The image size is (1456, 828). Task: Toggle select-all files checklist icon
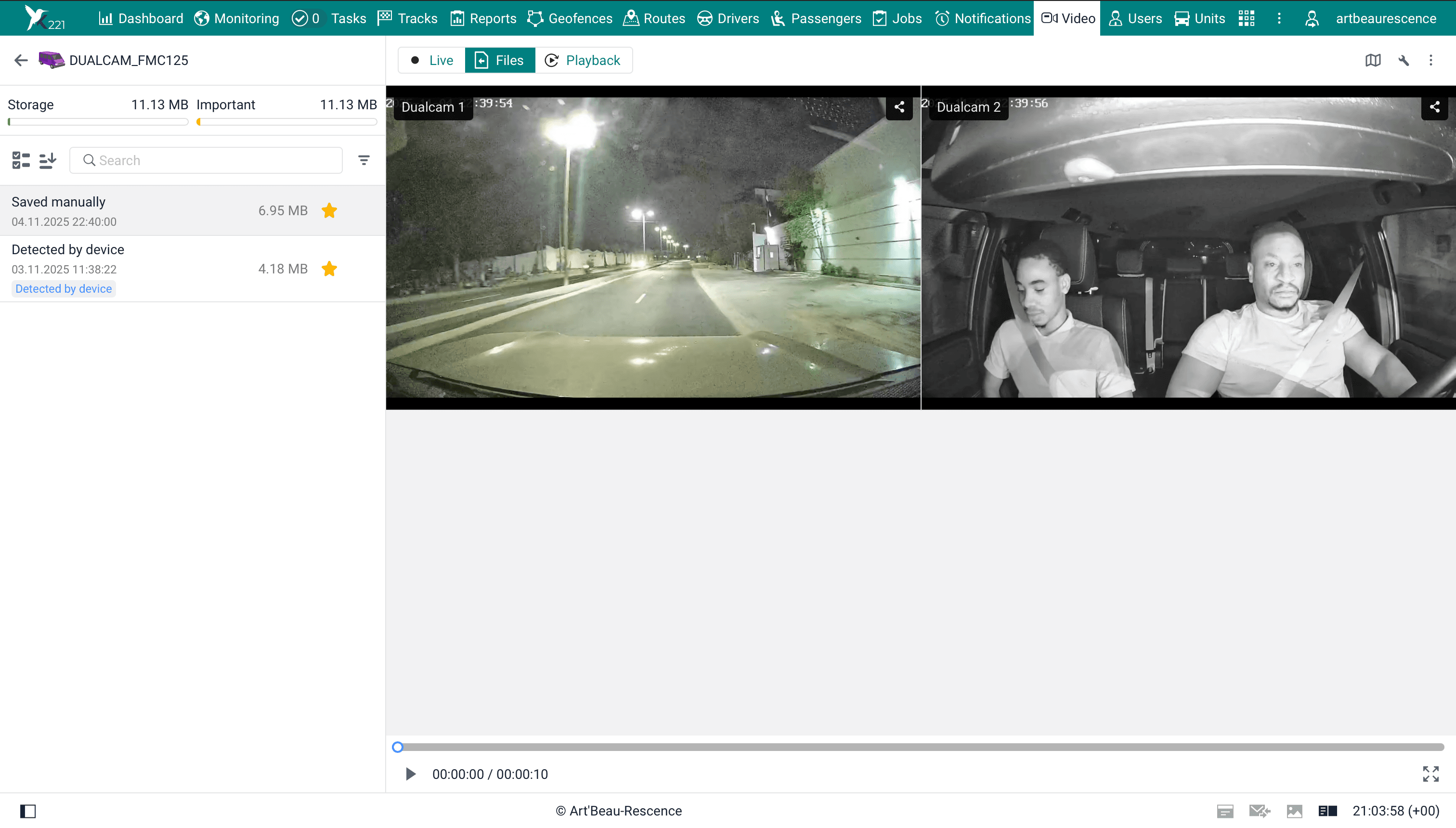[x=21, y=160]
